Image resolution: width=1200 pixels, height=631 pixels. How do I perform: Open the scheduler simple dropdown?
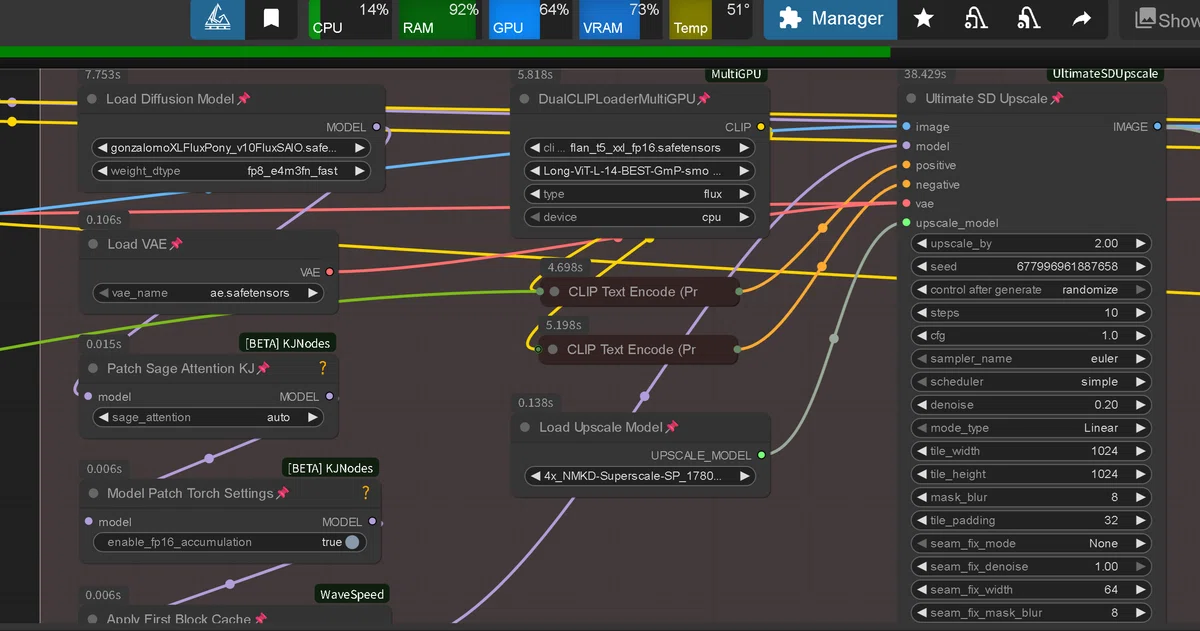point(1031,381)
